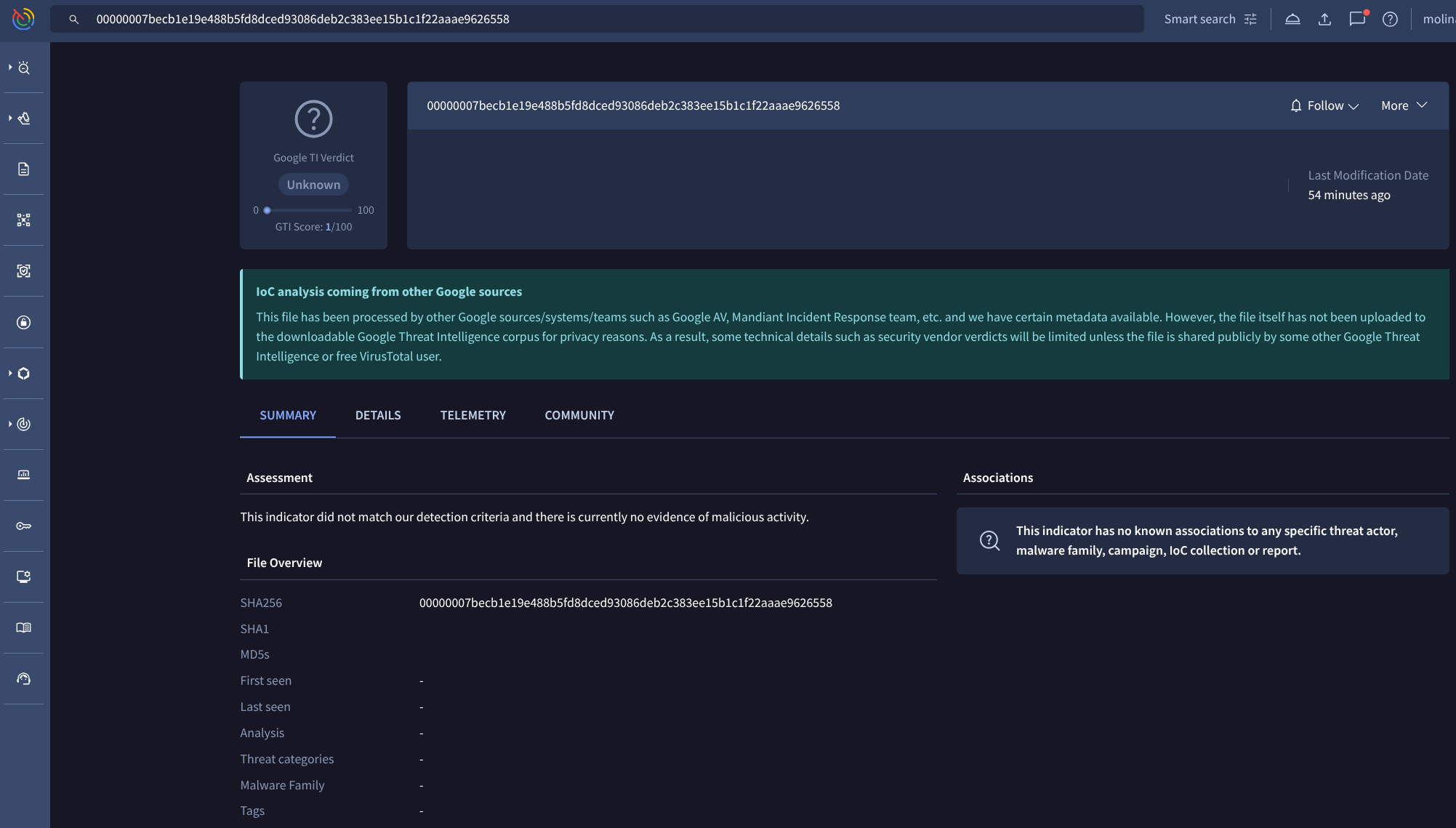Switch to the DETAILS tab

(x=378, y=415)
